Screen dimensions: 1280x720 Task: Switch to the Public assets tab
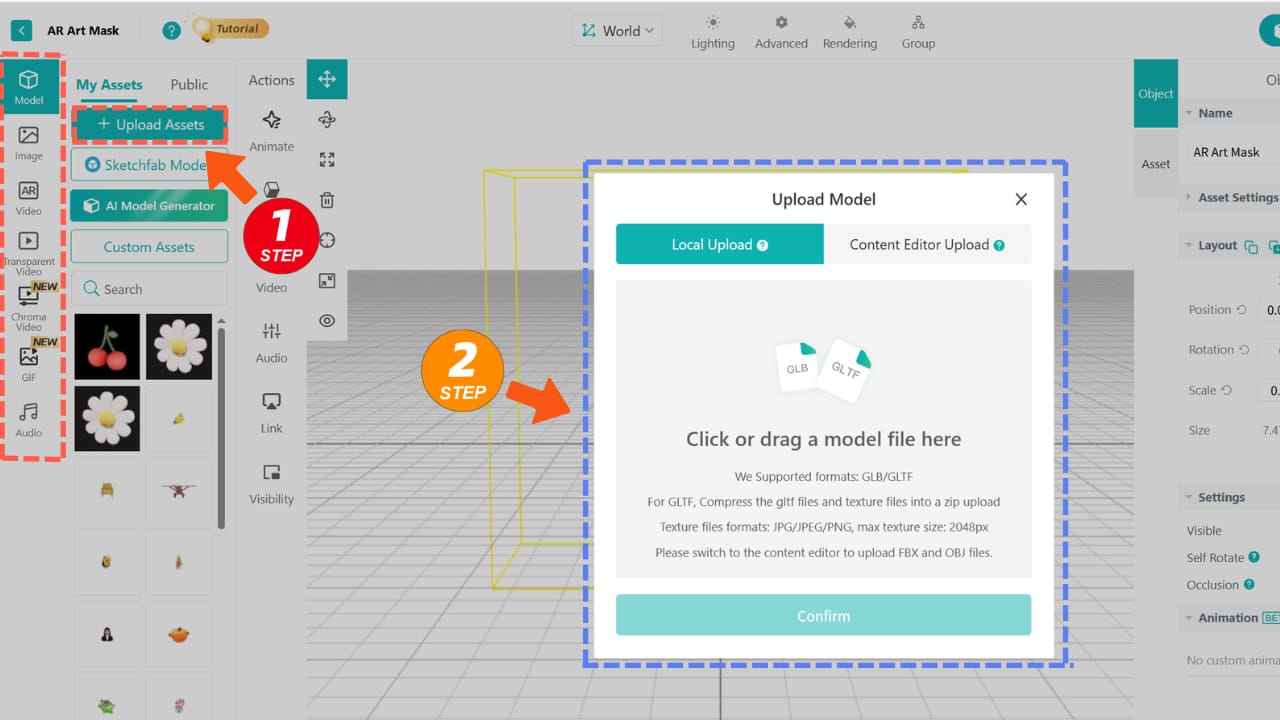click(188, 84)
